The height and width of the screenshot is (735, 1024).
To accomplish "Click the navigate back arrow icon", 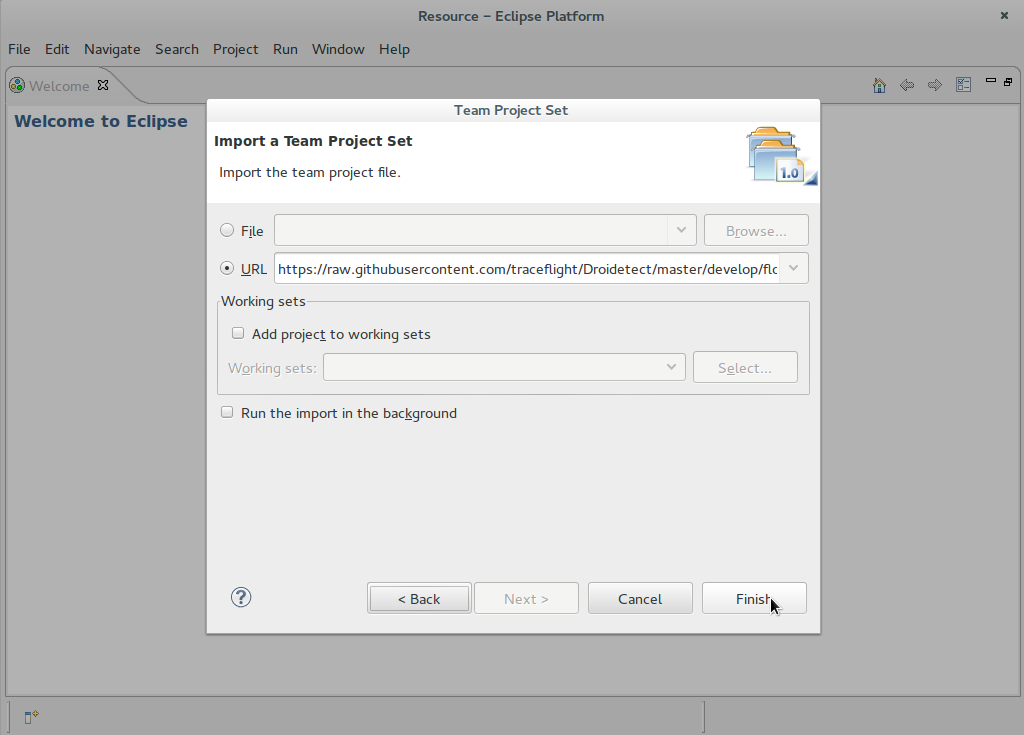I will click(x=907, y=85).
